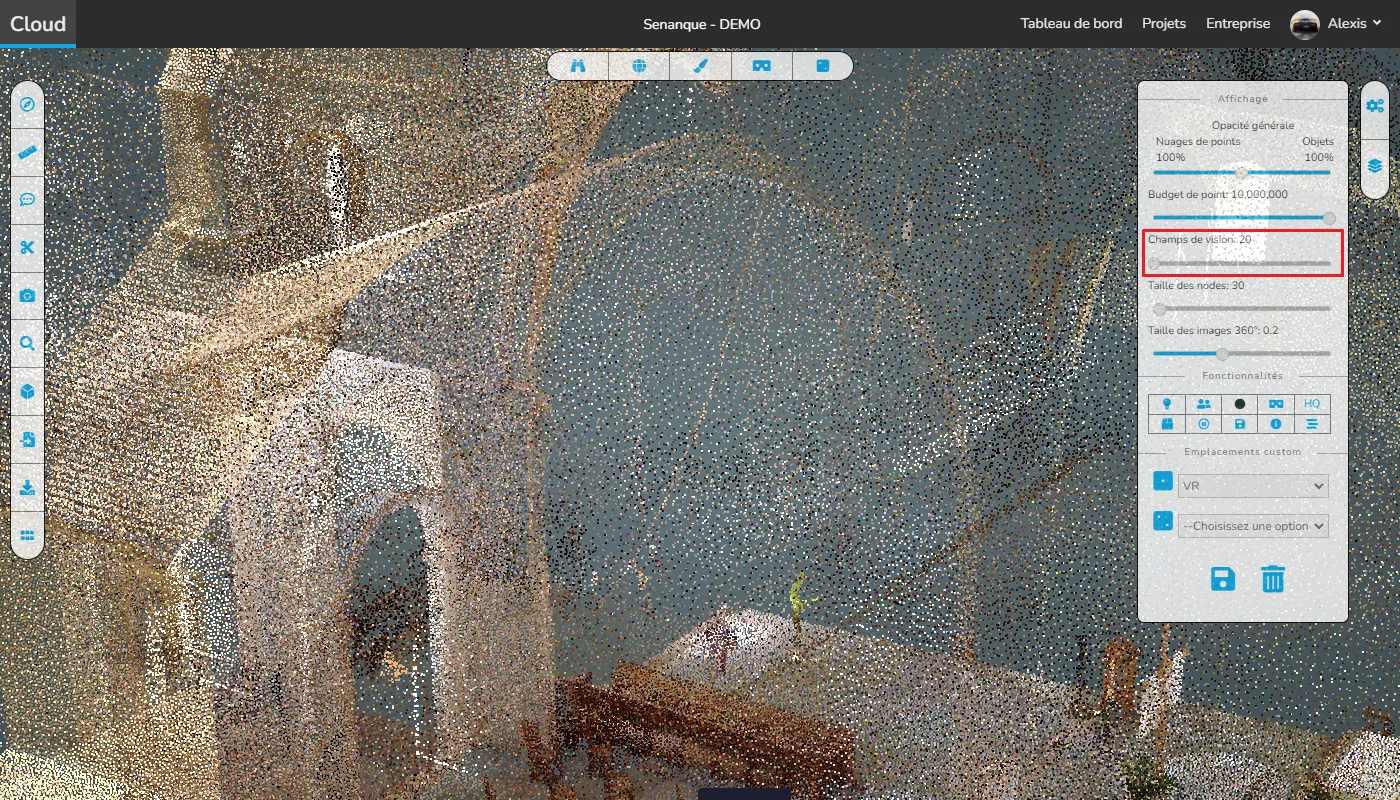Adjust the Budget de point slider

tap(1242, 217)
